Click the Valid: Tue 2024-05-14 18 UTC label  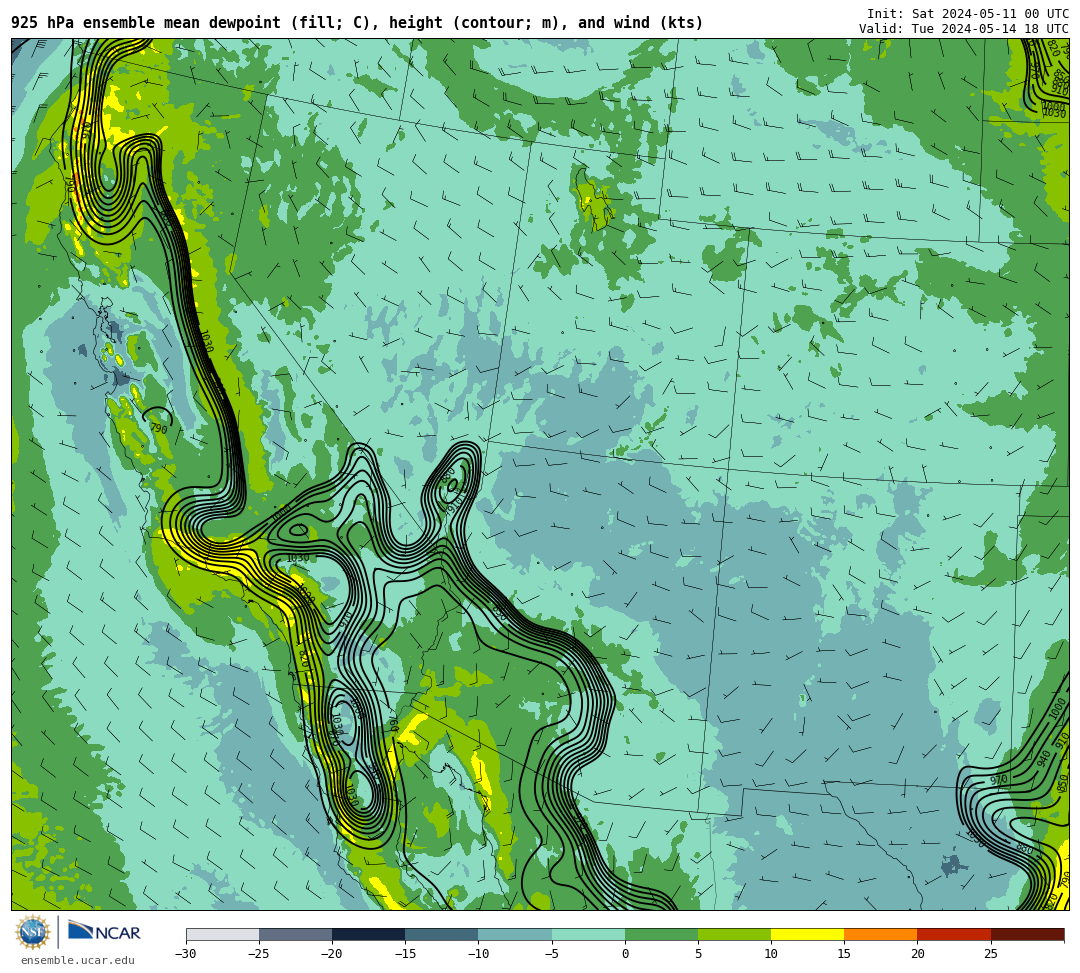[964, 29]
